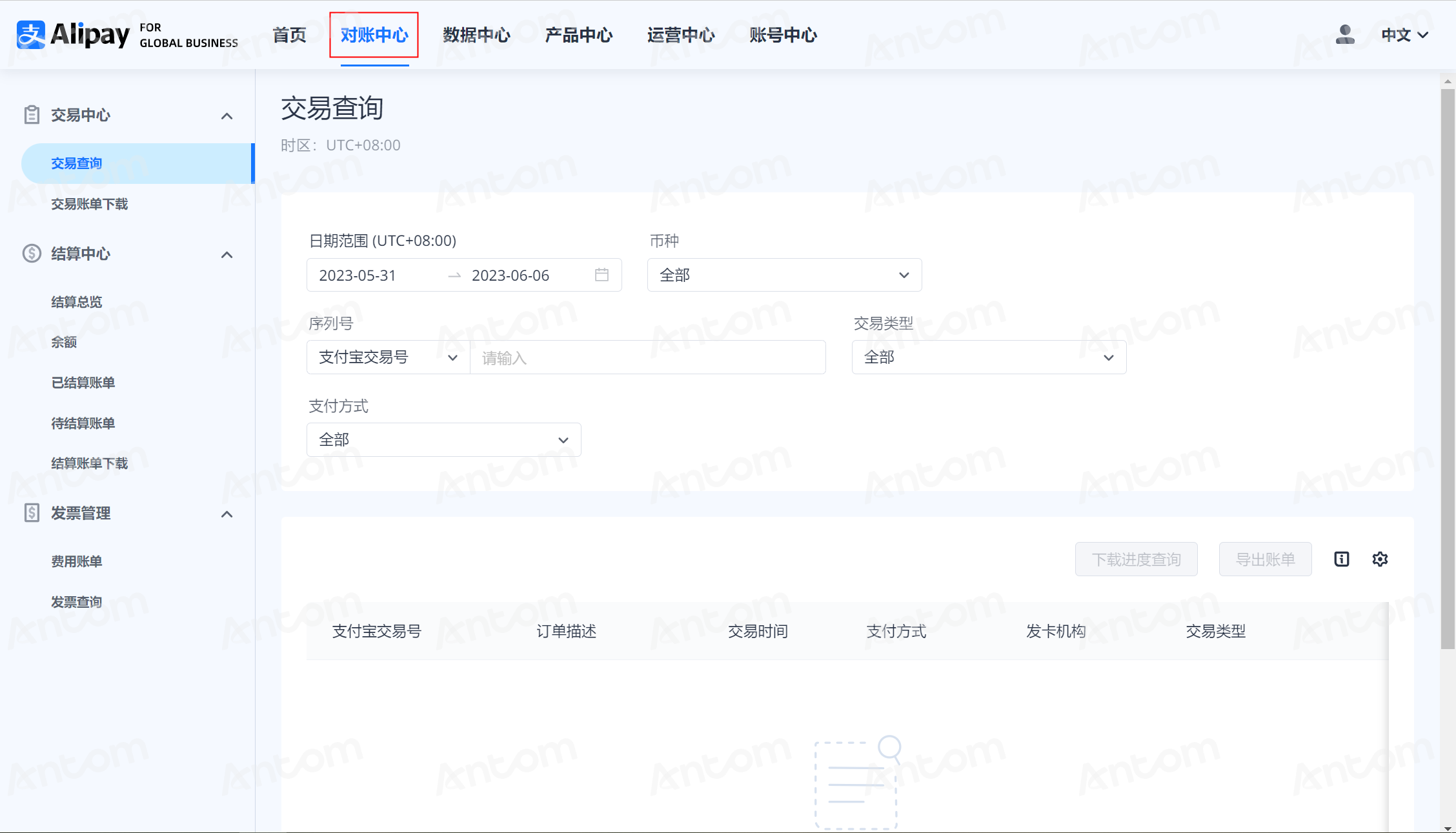Open the column settings gear icon
The height and width of the screenshot is (833, 1456).
[x=1380, y=559]
